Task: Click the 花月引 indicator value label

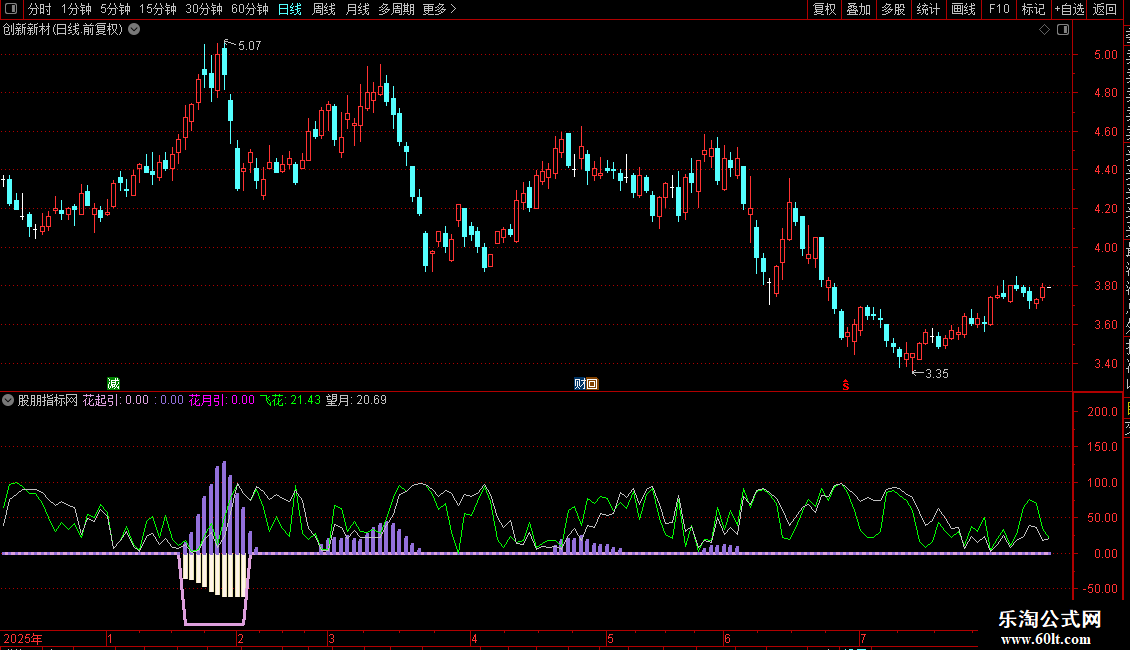Action: (221, 400)
